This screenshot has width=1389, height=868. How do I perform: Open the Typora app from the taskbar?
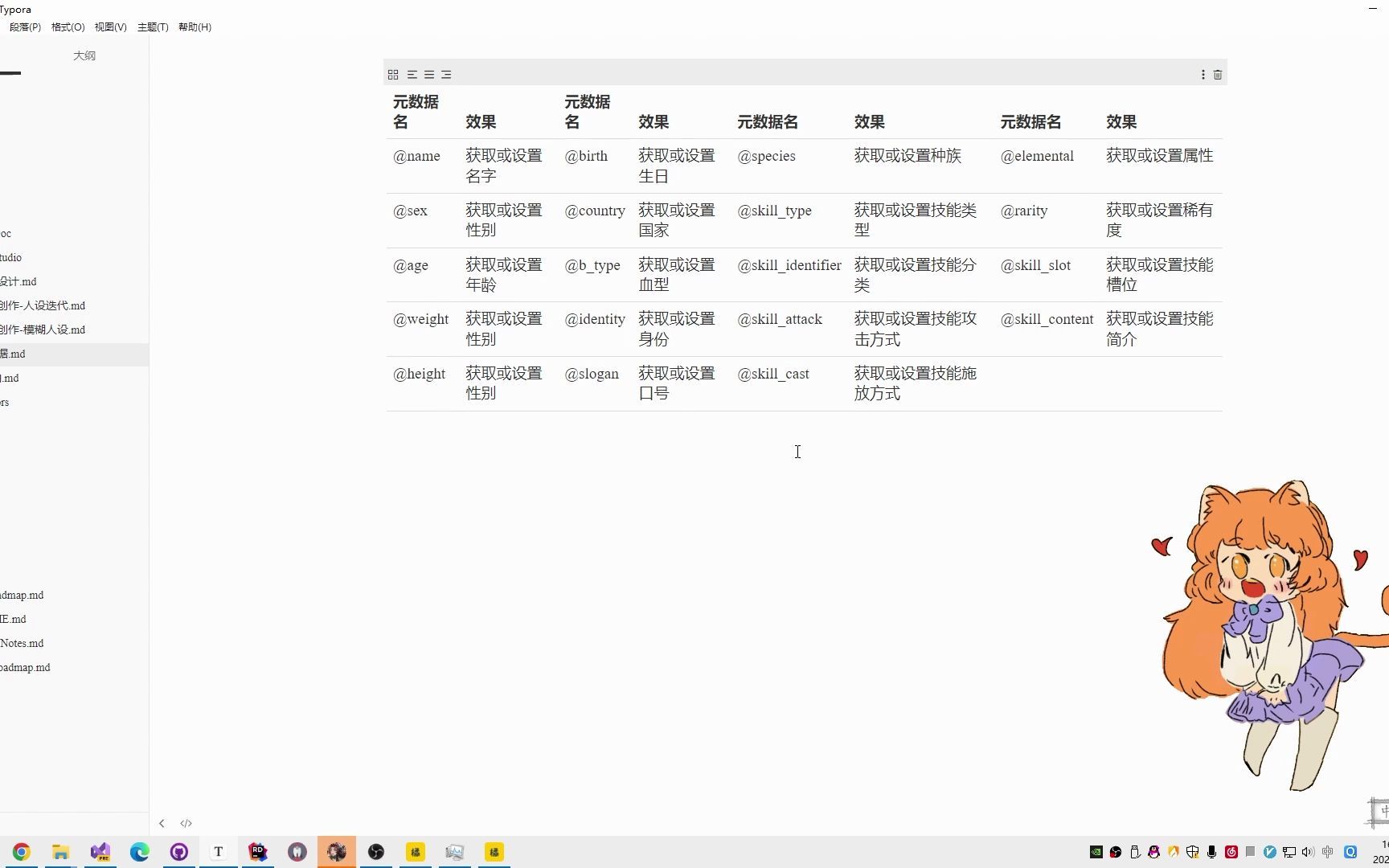(218, 852)
